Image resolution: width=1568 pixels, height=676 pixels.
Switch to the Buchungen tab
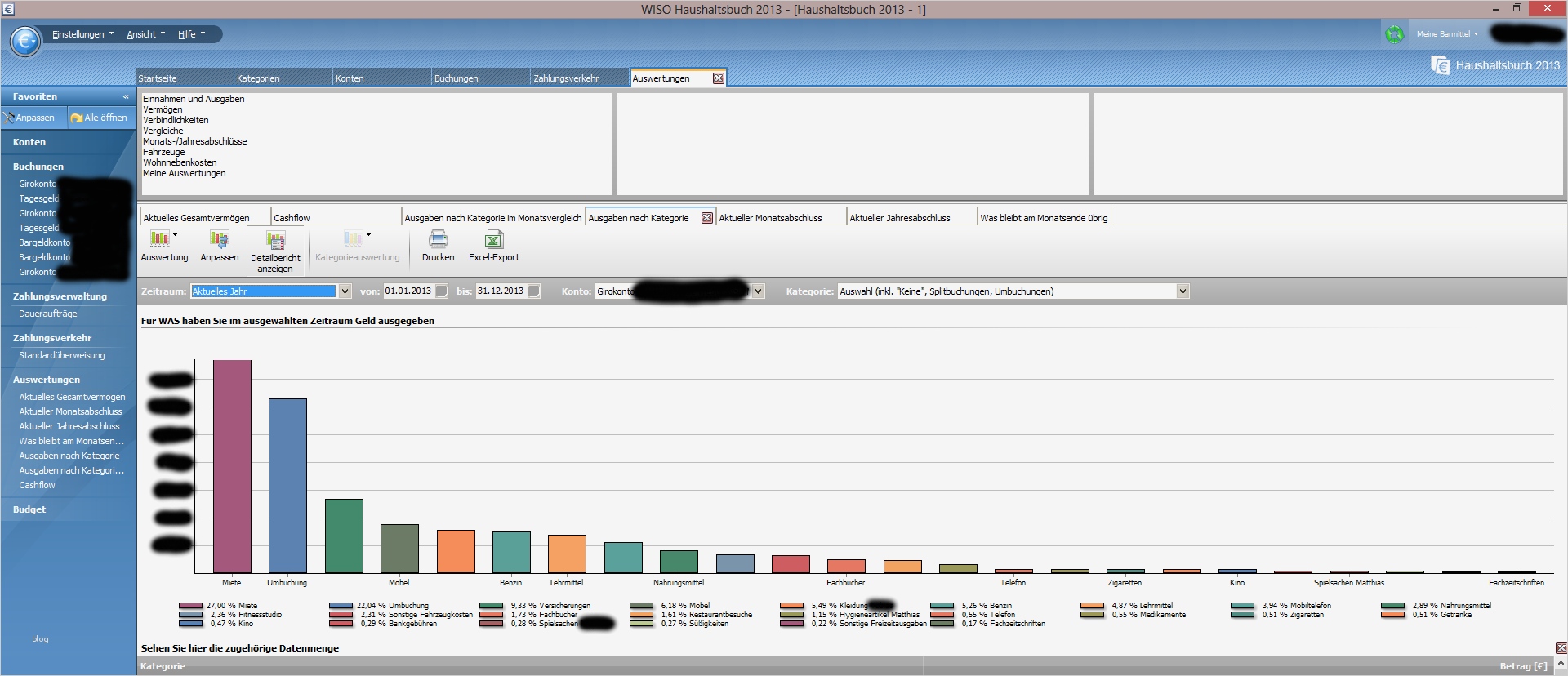(480, 78)
